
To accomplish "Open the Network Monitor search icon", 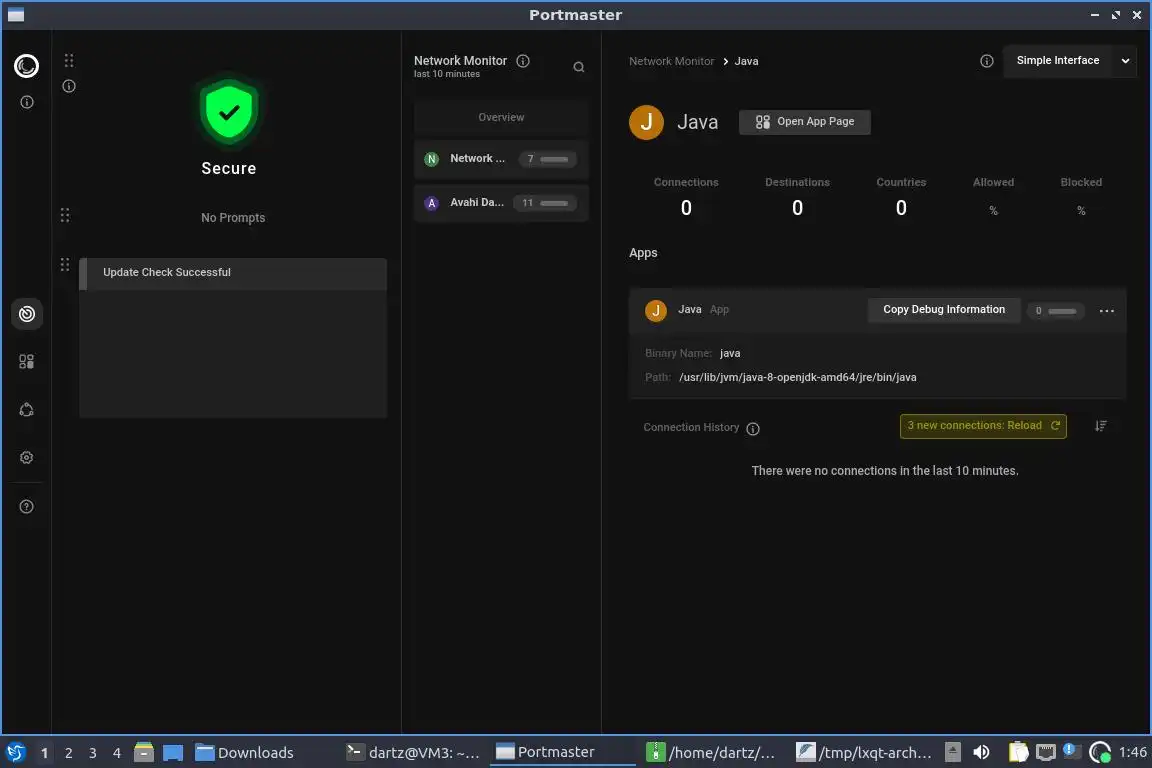I will click(x=579, y=67).
